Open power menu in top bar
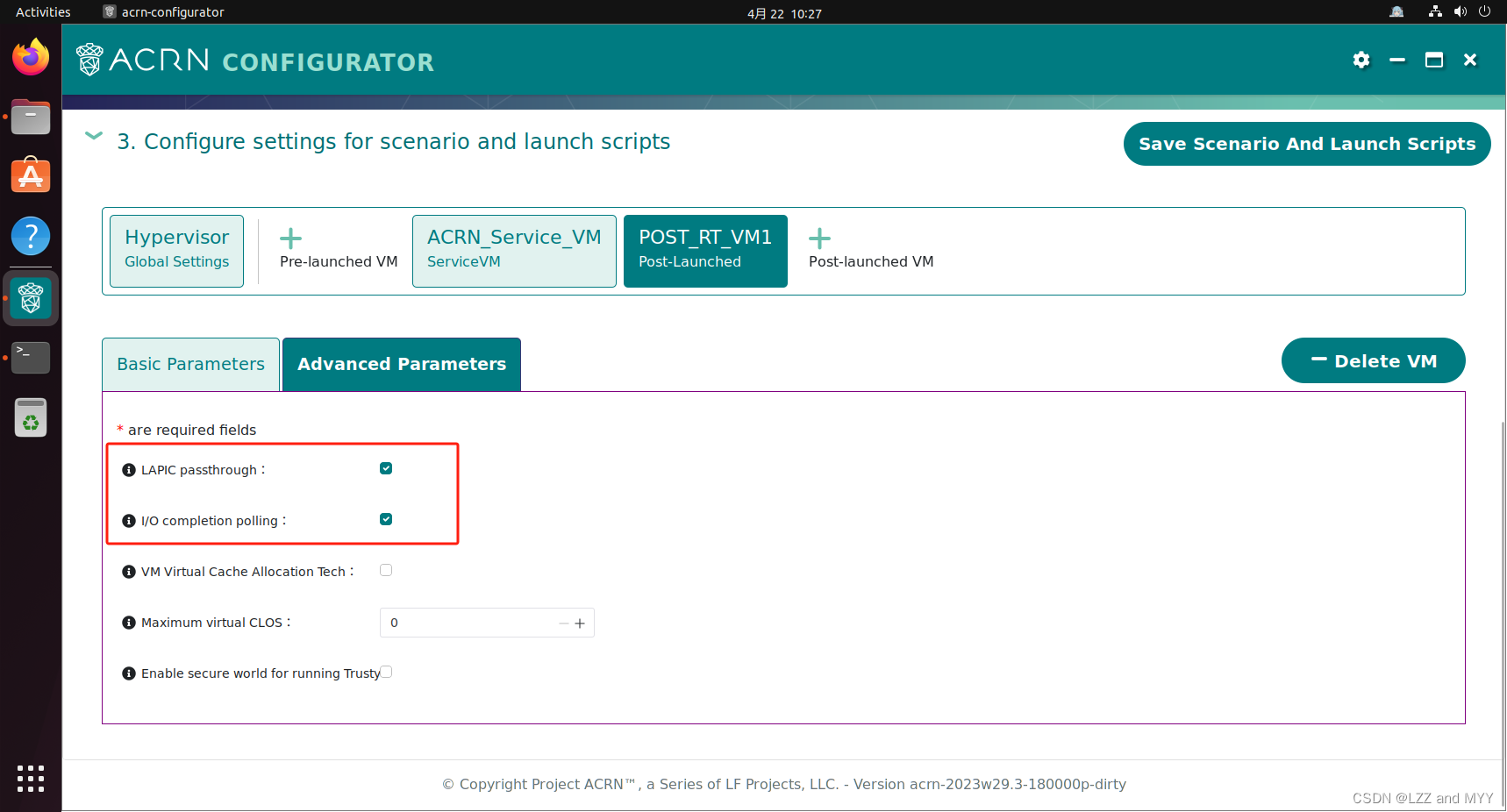Image resolution: width=1507 pixels, height=812 pixels. pos(1484,11)
